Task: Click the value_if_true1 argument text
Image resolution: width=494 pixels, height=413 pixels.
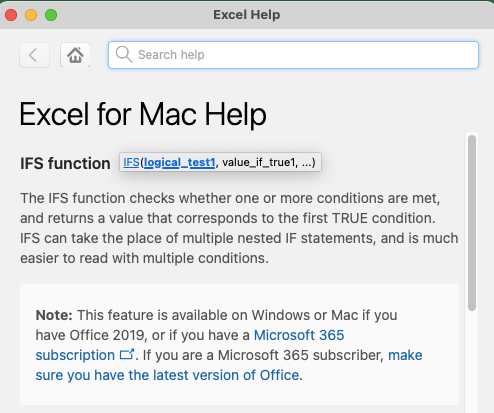Action: 259,162
